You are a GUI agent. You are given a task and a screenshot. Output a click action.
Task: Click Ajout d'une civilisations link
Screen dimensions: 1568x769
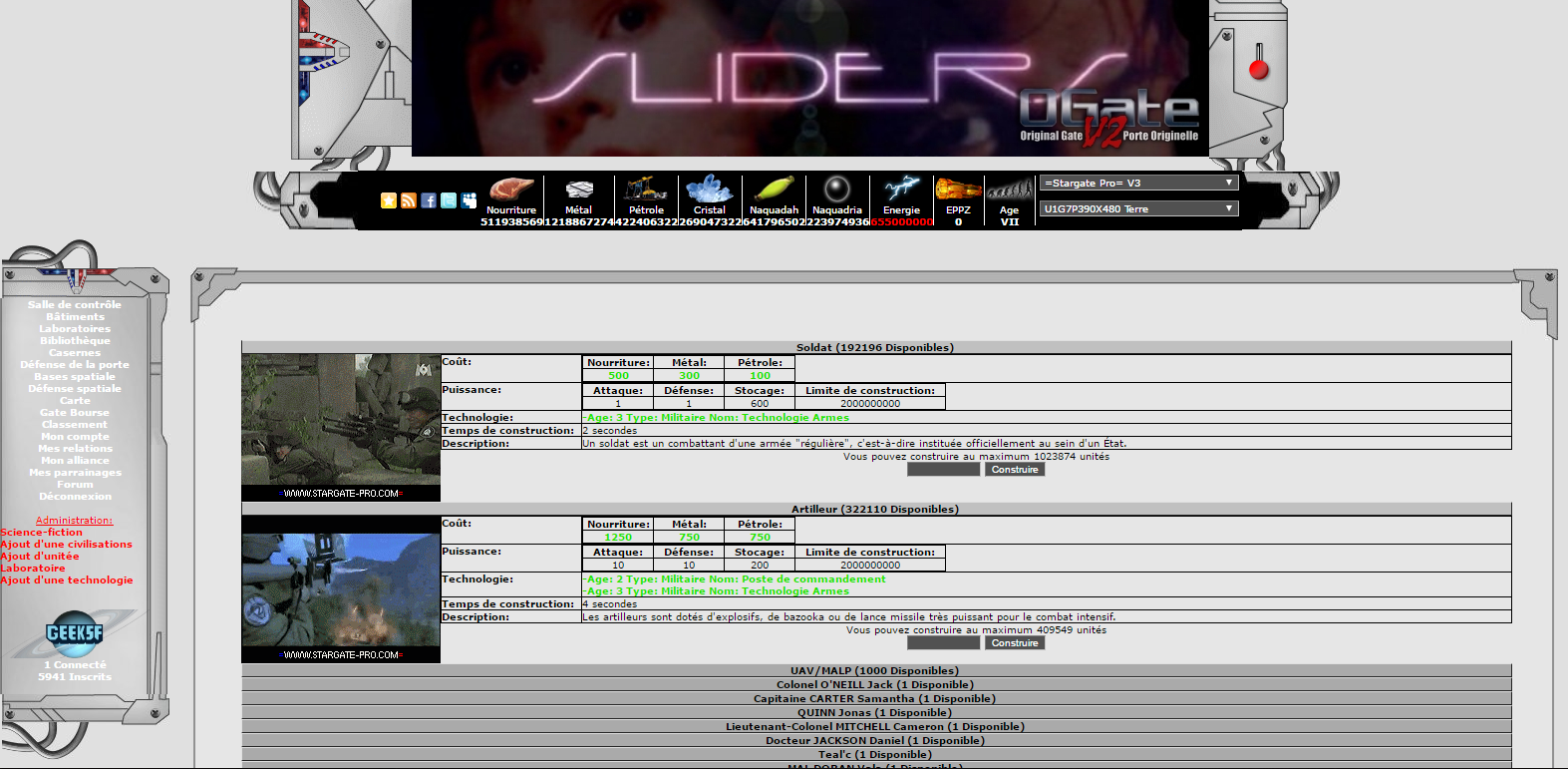pos(66,545)
